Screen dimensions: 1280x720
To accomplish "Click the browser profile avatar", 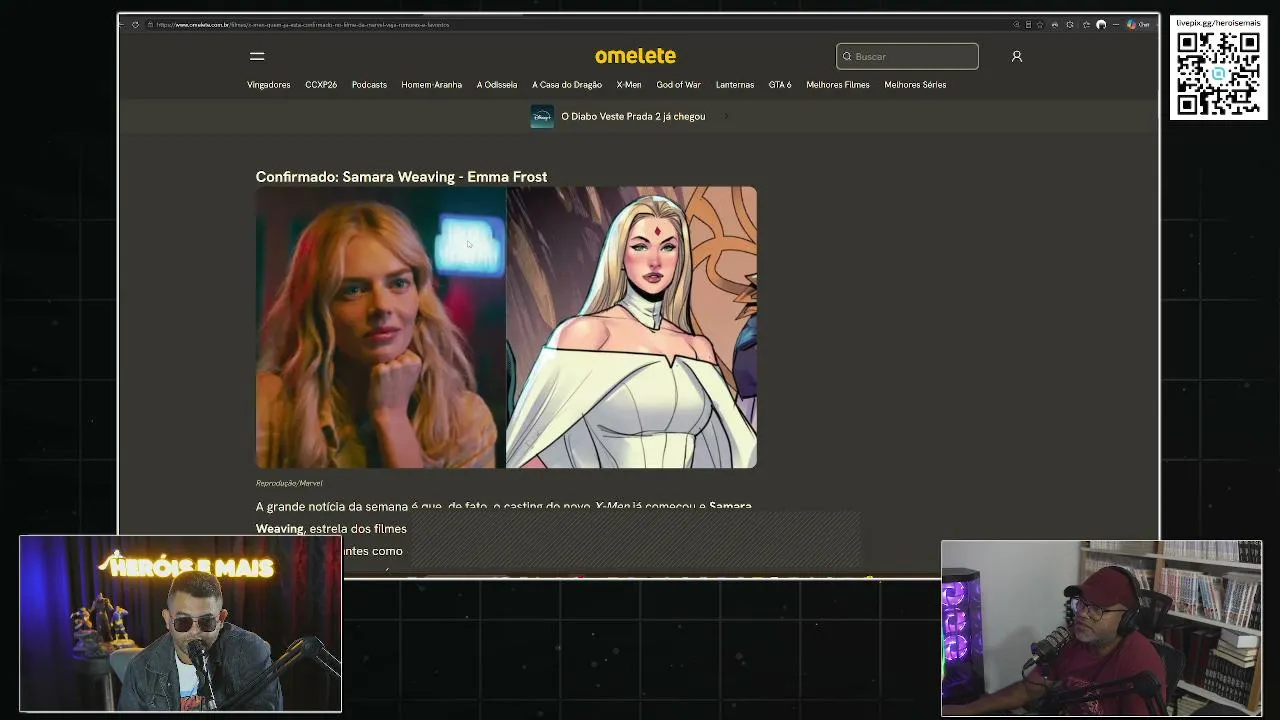I will [x=1101, y=25].
